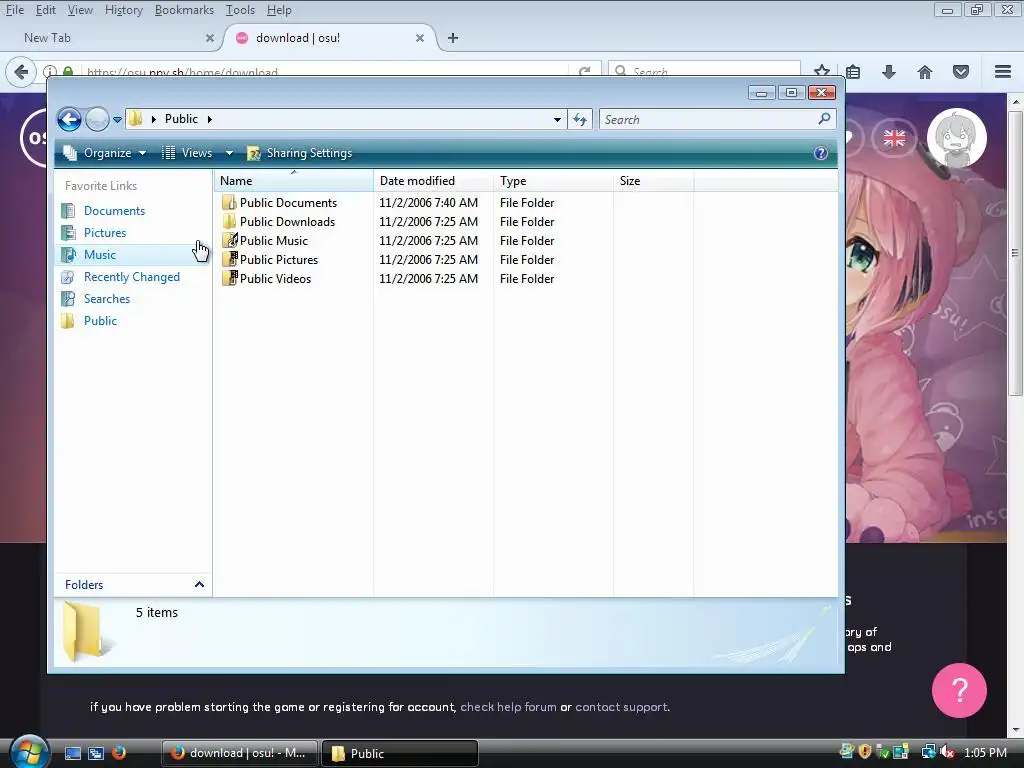Open the address bar history dropdown
The height and width of the screenshot is (768, 1024).
[557, 120]
